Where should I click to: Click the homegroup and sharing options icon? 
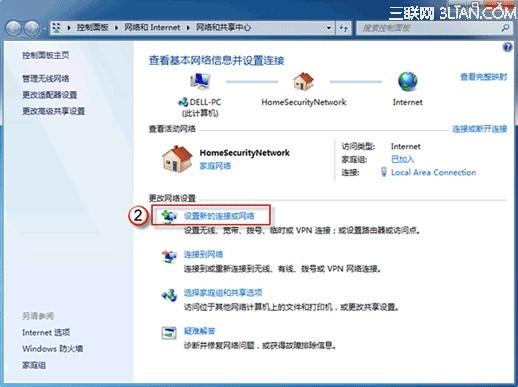[x=169, y=294]
